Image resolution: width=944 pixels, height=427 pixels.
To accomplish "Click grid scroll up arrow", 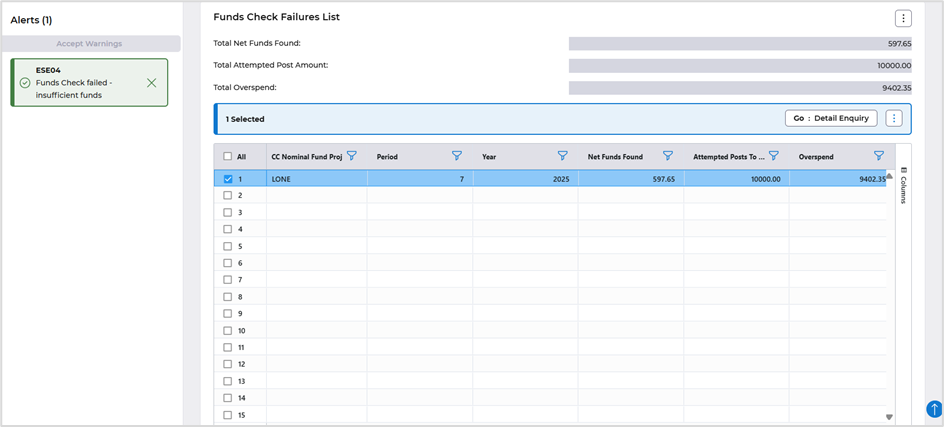I will pyautogui.click(x=889, y=176).
